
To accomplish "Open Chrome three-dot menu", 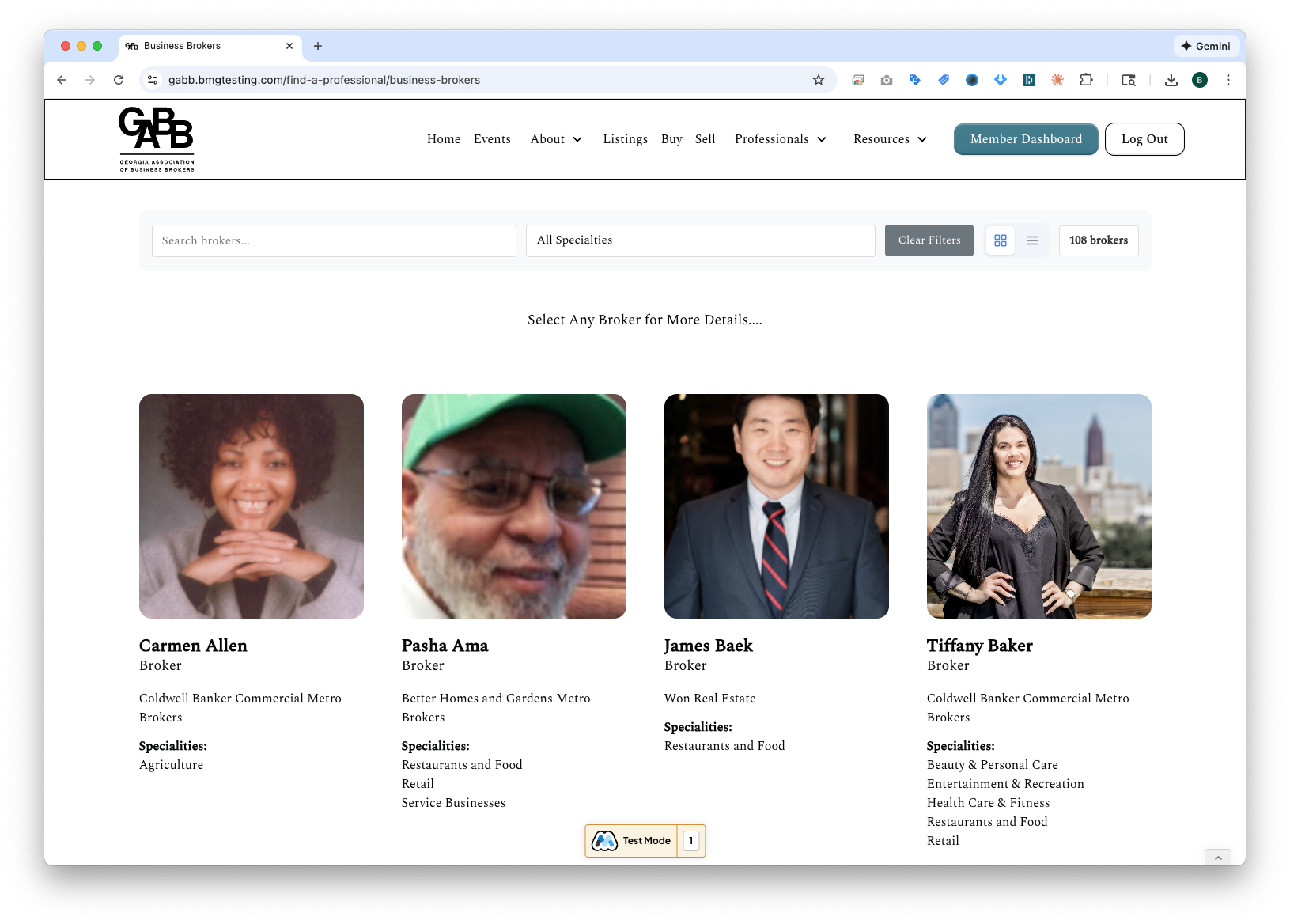I will [1228, 80].
